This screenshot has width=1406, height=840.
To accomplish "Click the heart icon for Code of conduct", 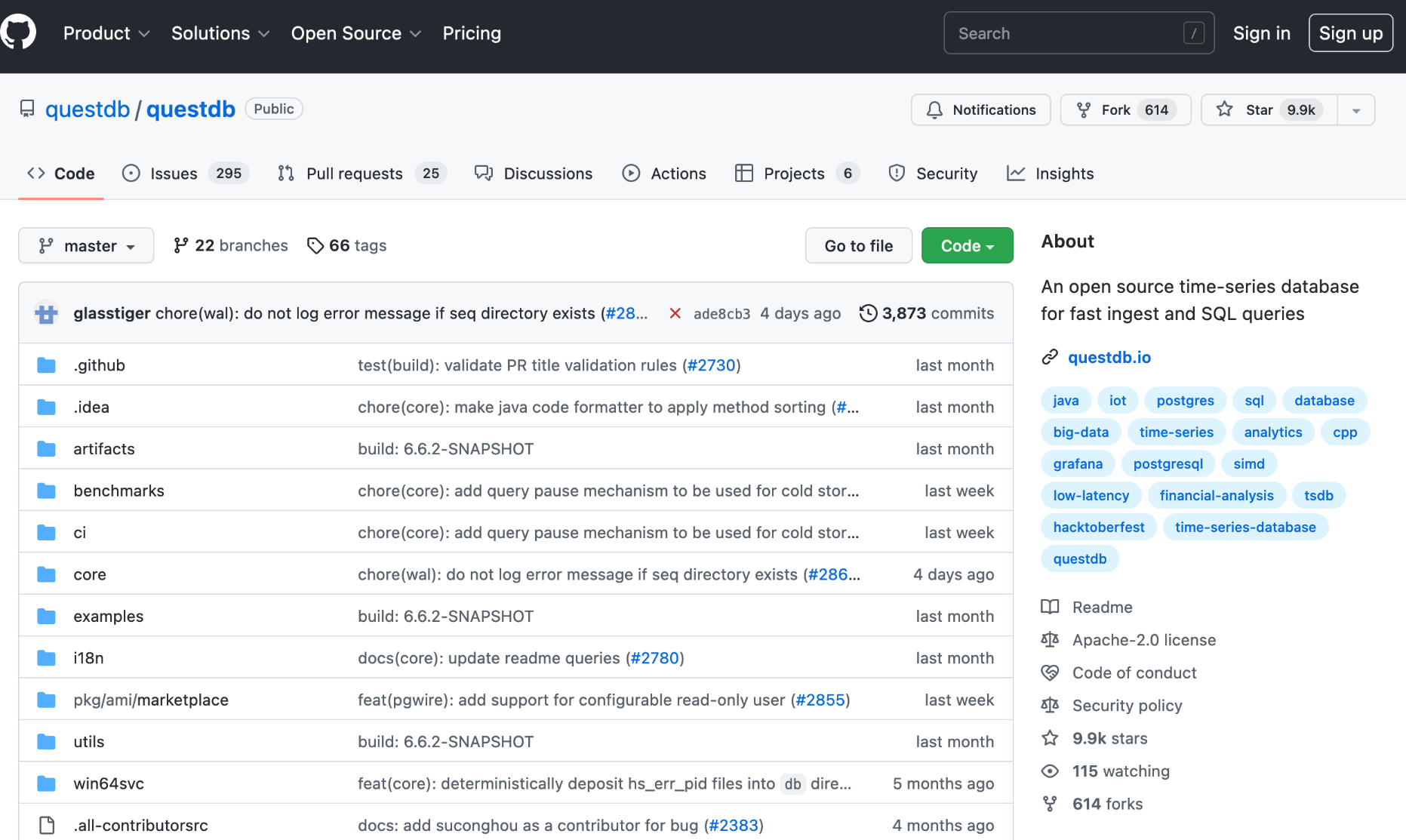I will (x=1050, y=672).
